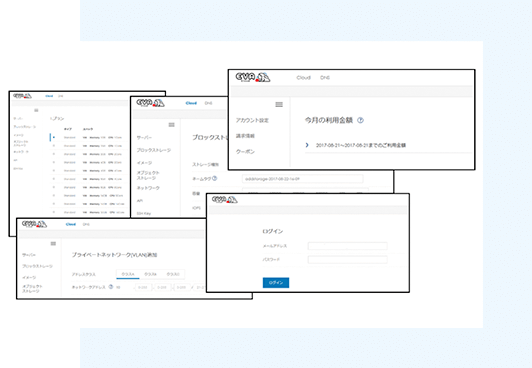532x368 pixels.
Task: Open the help icon beside 今月の利用金額
Action: pyautogui.click(x=360, y=120)
